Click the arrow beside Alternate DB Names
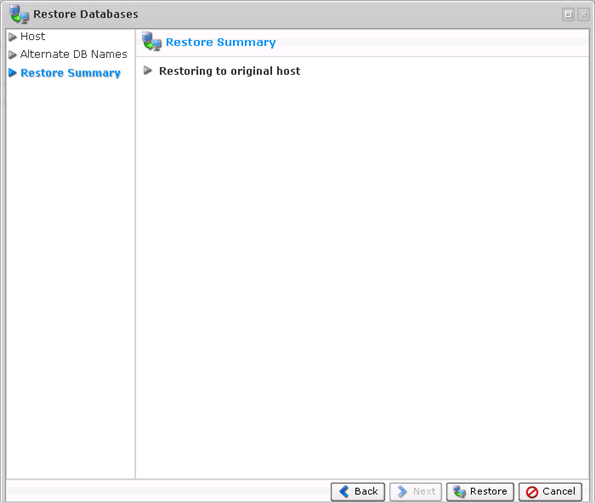 click(x=13, y=55)
